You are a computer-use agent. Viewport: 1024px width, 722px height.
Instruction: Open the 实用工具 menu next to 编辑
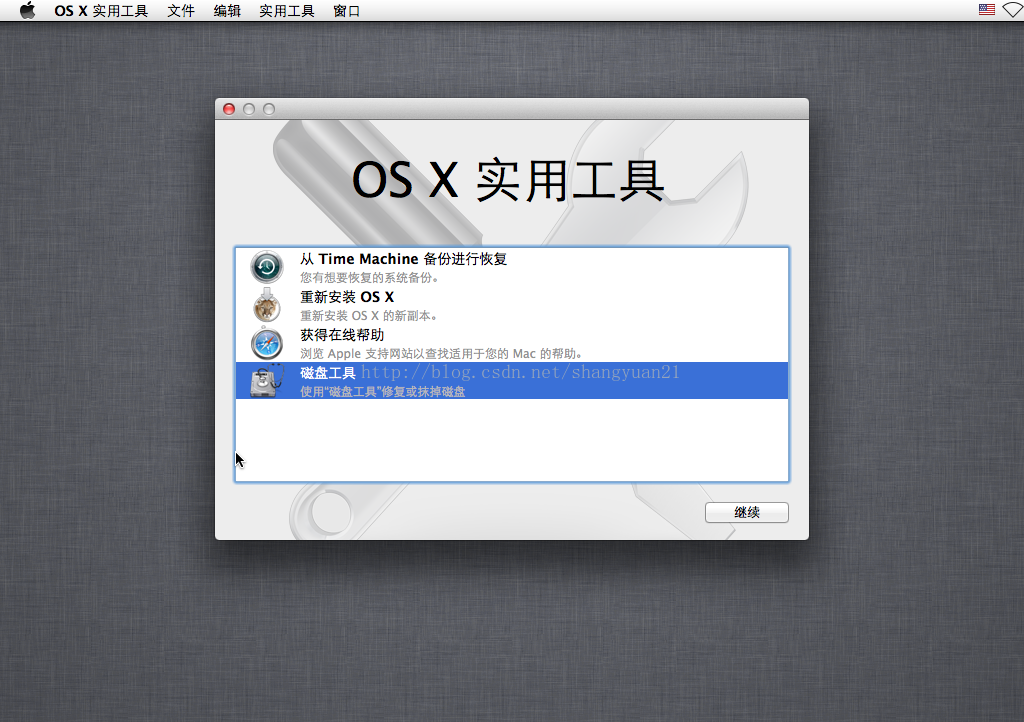(x=287, y=11)
